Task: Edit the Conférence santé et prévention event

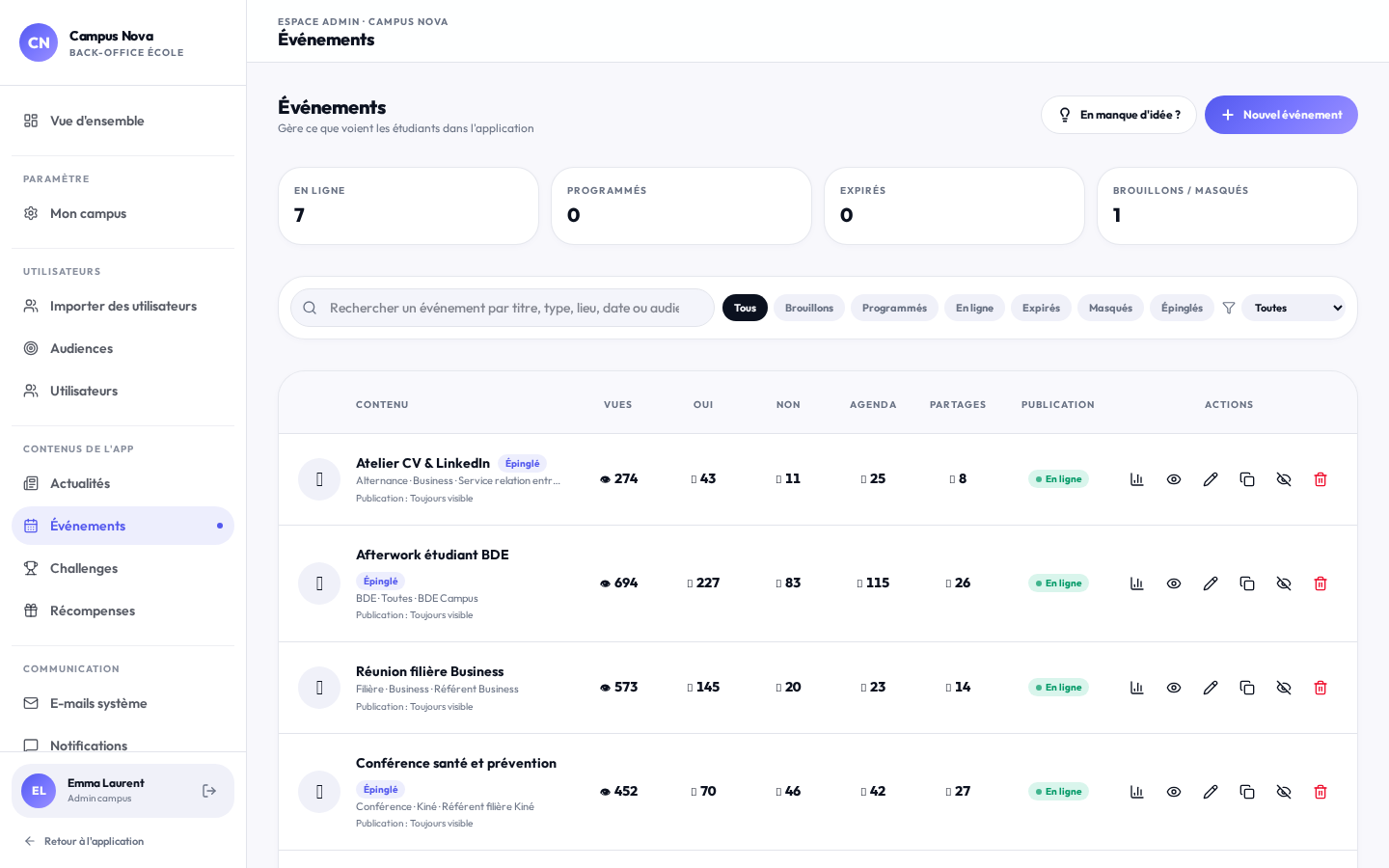Action: [1211, 792]
